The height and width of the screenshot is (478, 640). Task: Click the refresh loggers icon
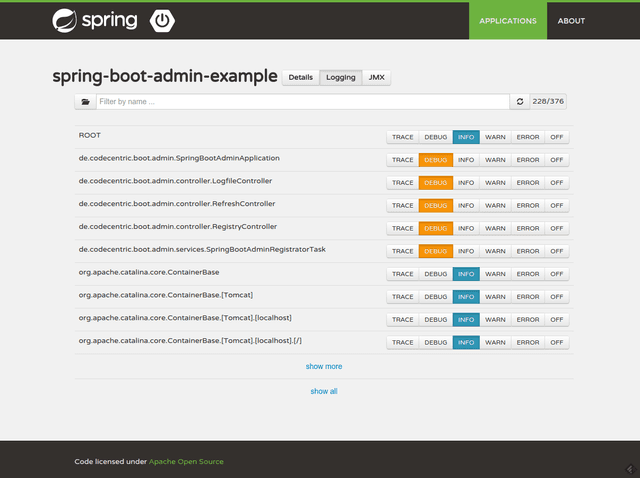pos(519,102)
